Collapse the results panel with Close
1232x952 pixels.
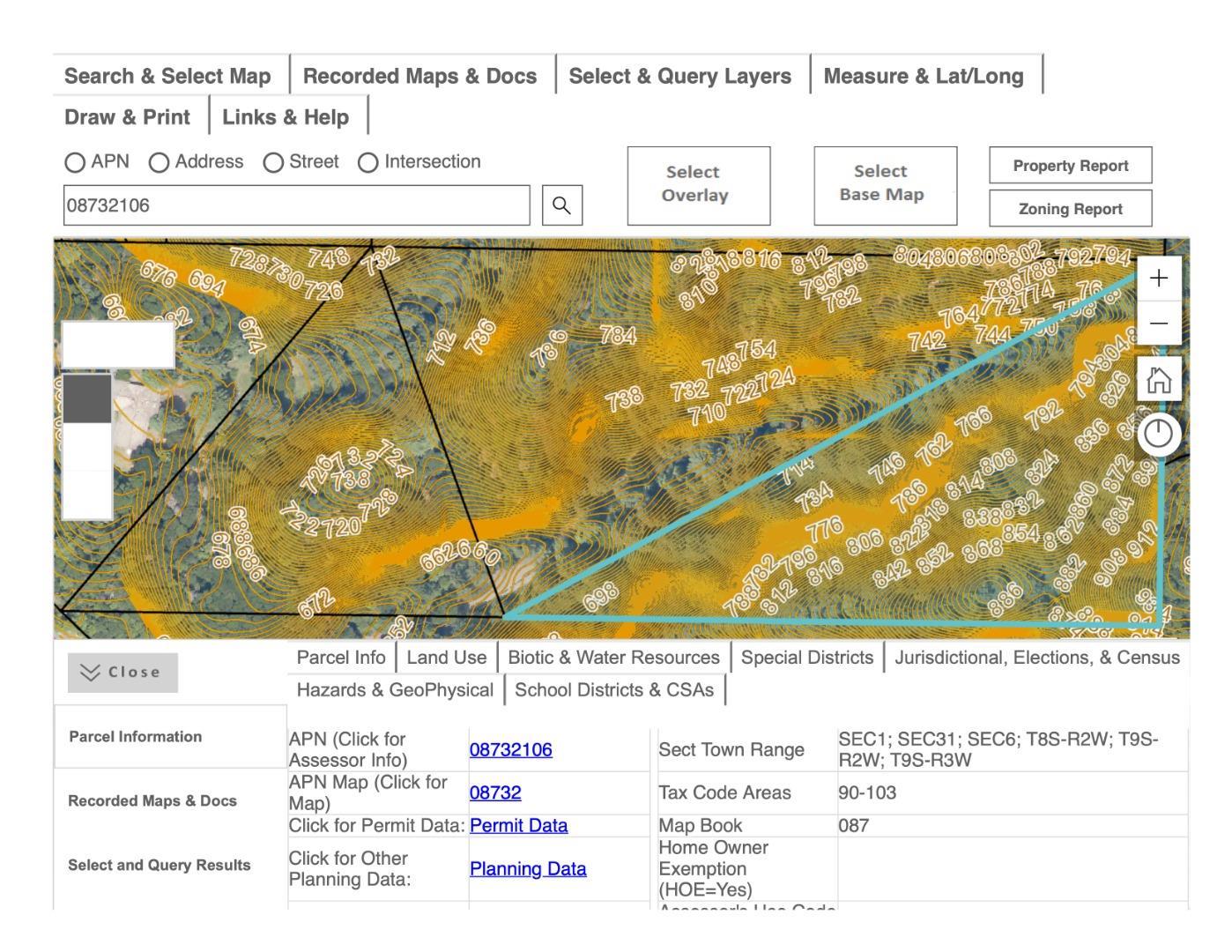coord(122,673)
